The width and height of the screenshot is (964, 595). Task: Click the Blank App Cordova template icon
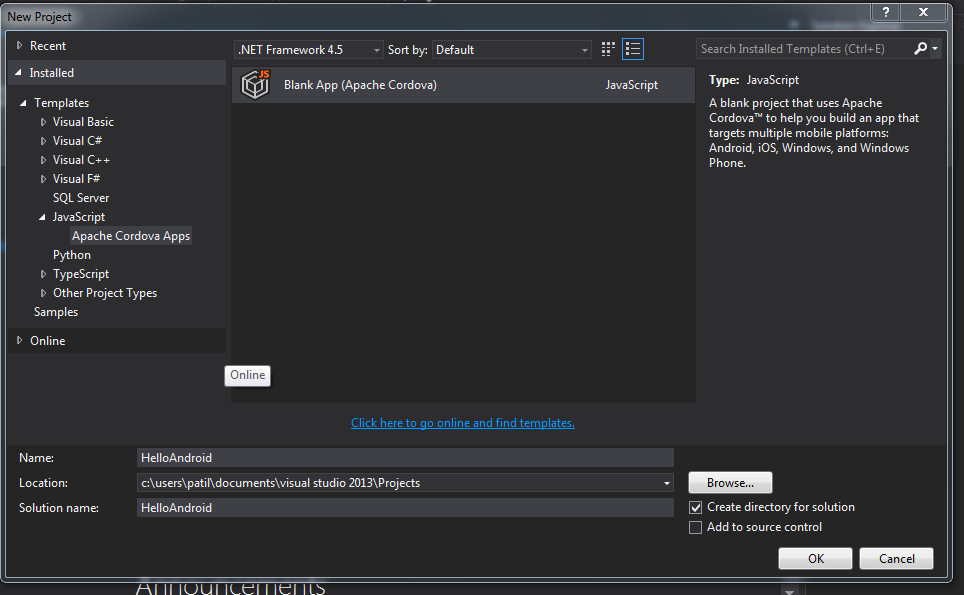coord(255,84)
